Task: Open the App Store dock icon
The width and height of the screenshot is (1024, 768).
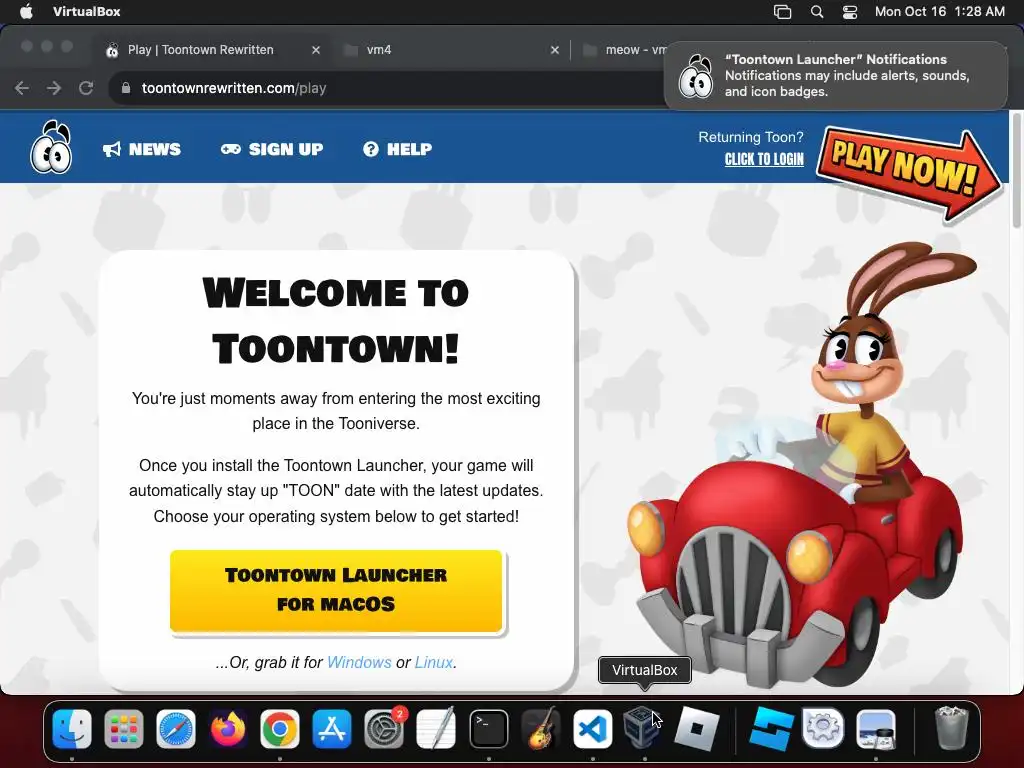Action: [x=332, y=729]
